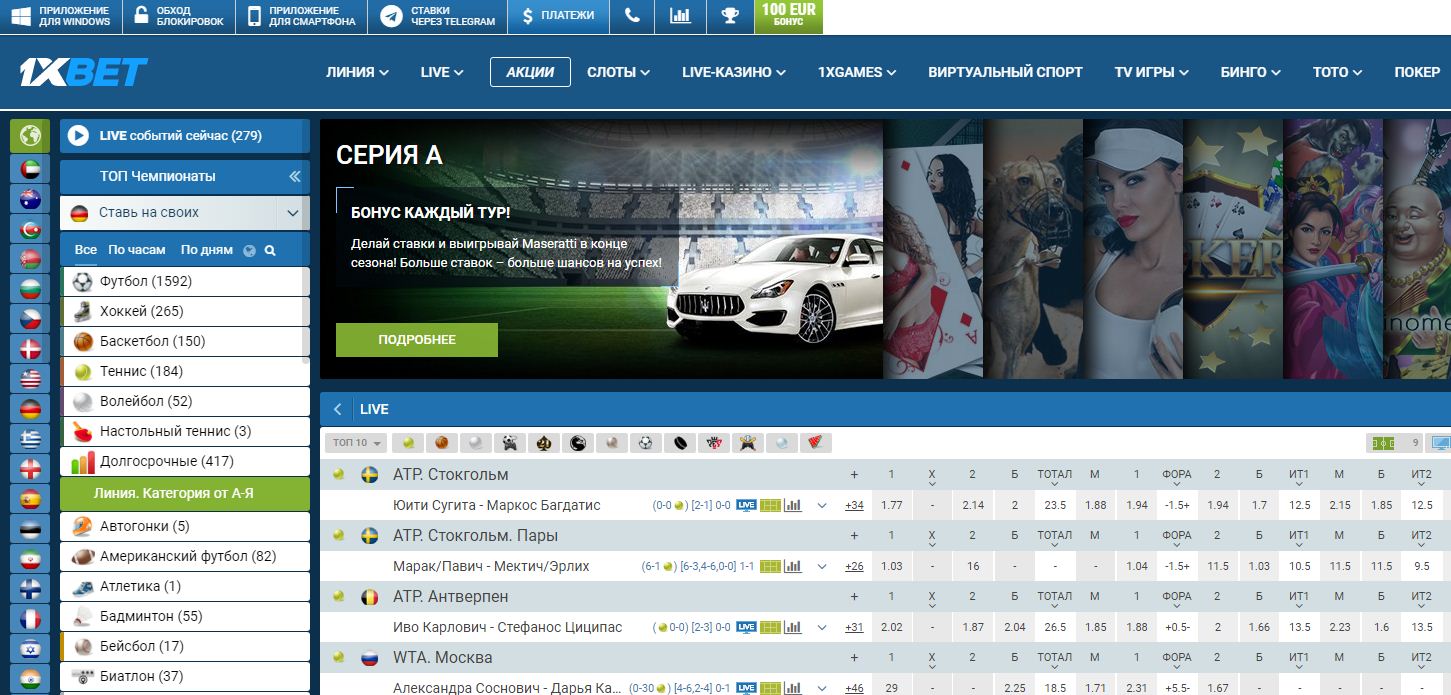Click the LIVE panel back arrow
The width and height of the screenshot is (1451, 695).
click(x=338, y=409)
